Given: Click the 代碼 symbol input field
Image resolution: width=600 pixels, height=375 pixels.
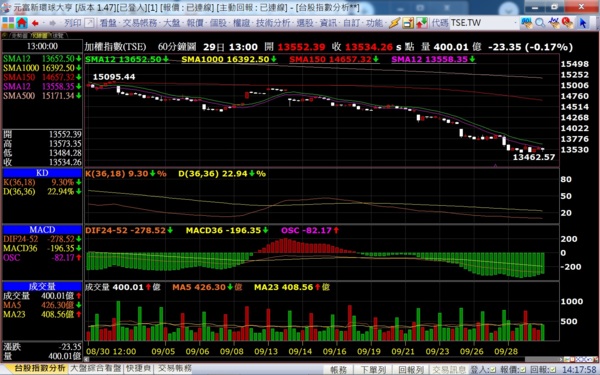Looking at the screenshot, I should pos(481,23).
